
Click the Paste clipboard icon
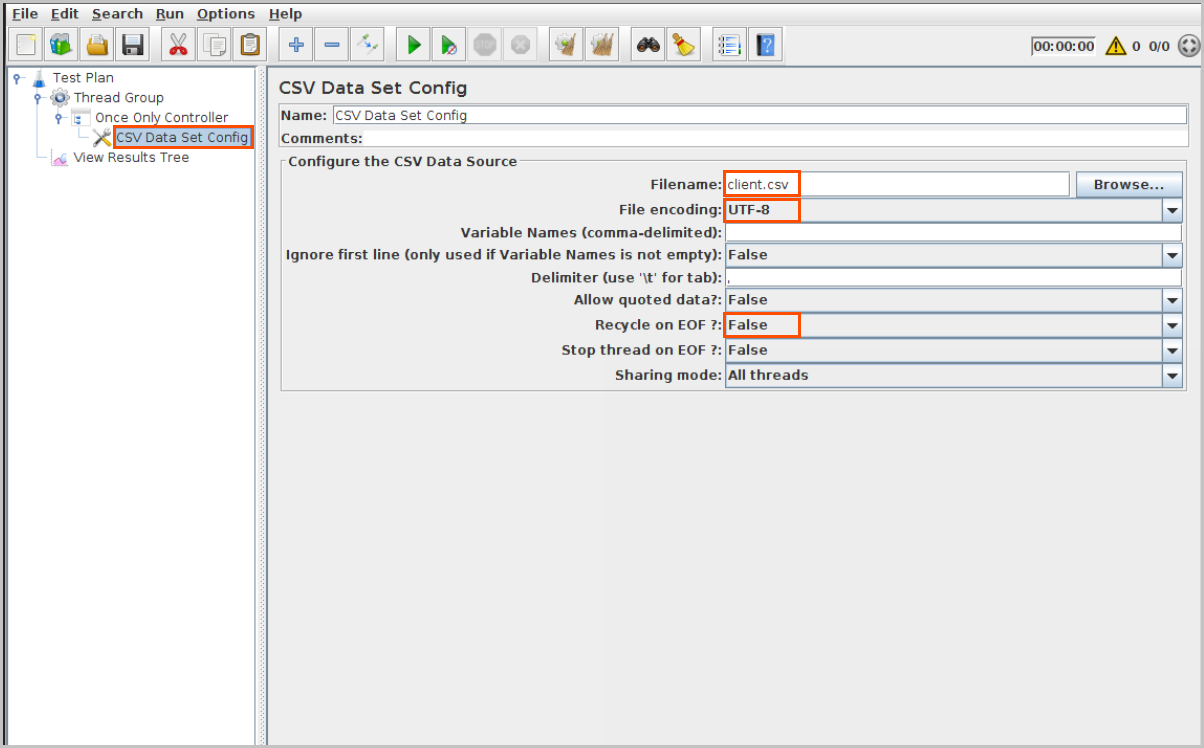pyautogui.click(x=249, y=45)
